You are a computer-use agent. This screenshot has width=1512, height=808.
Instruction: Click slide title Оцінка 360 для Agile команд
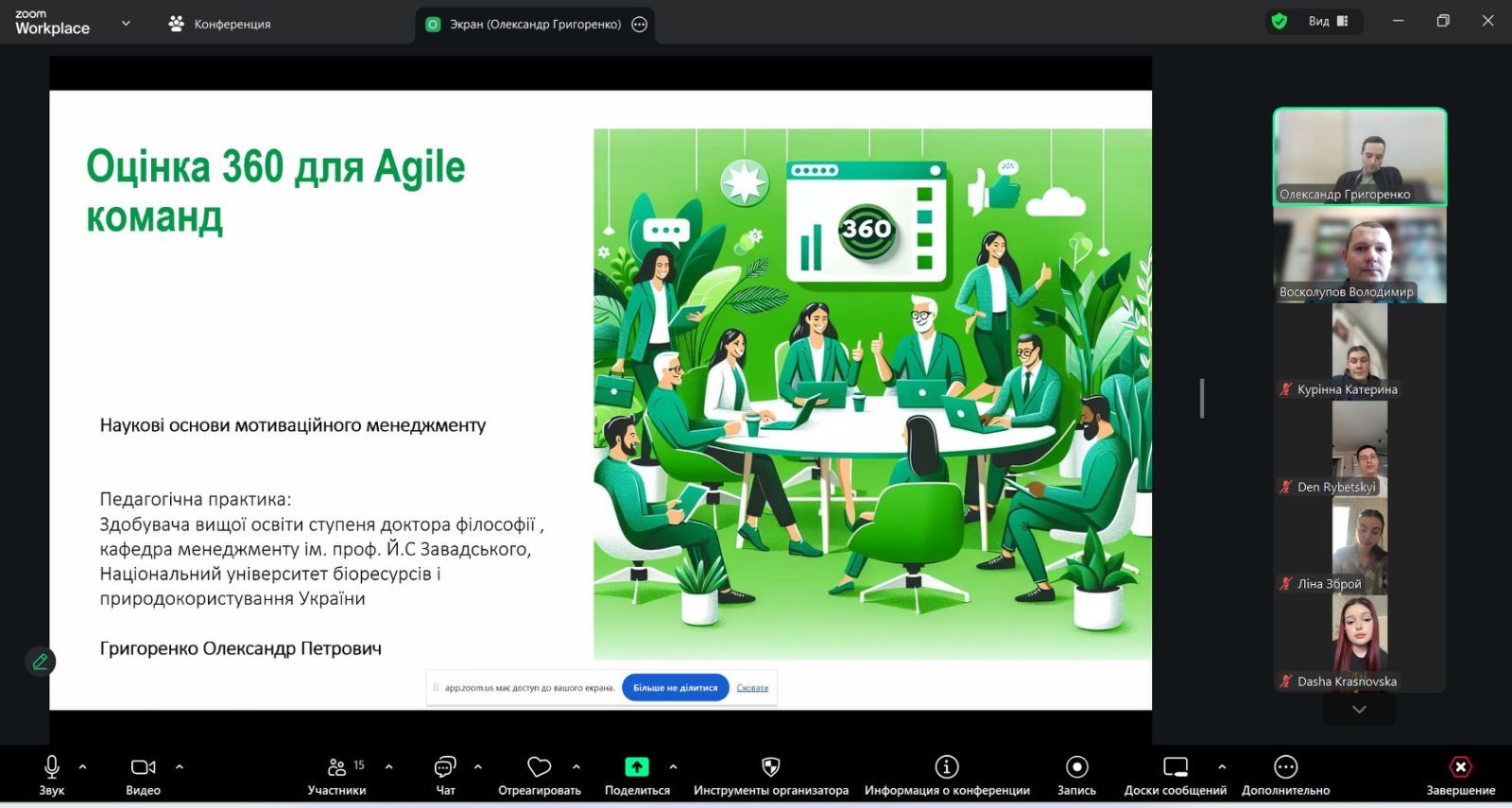tap(276, 192)
